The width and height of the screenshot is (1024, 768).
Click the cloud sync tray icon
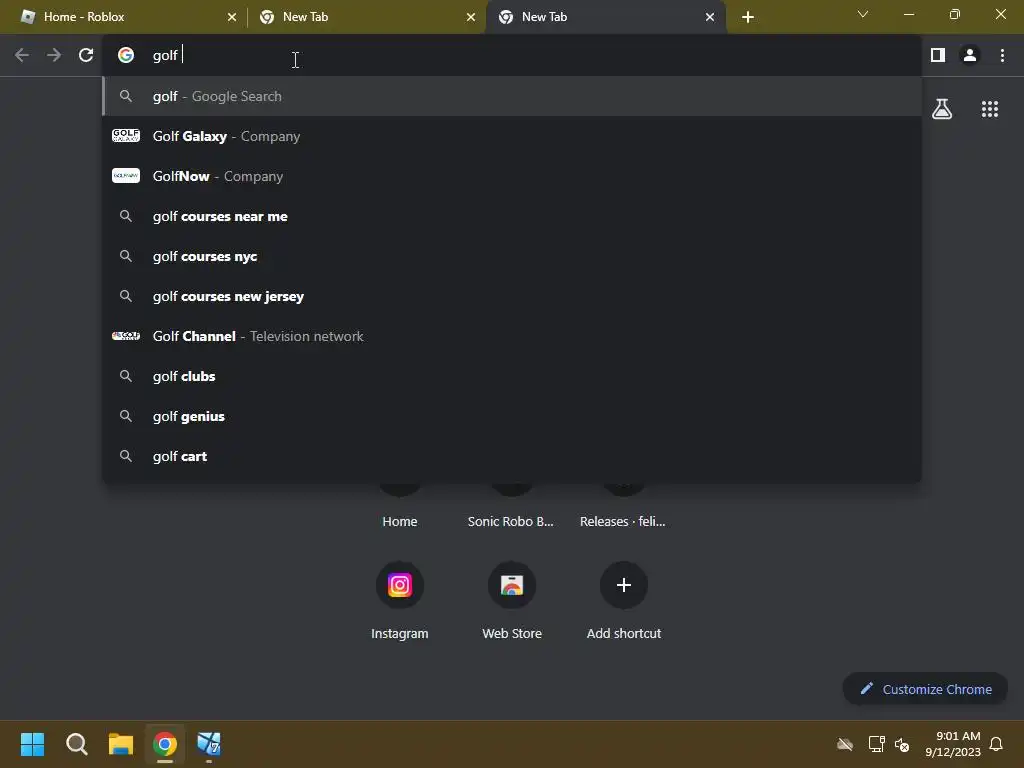(x=845, y=744)
